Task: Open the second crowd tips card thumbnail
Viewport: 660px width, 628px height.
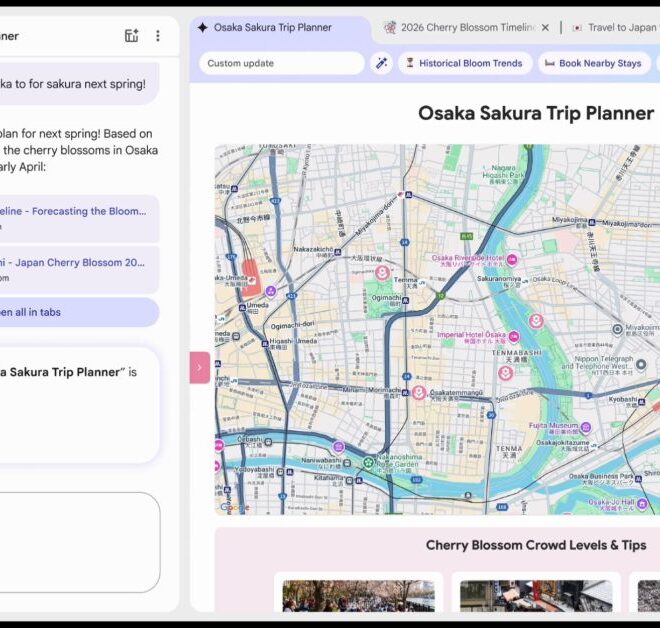Action: click(x=536, y=596)
